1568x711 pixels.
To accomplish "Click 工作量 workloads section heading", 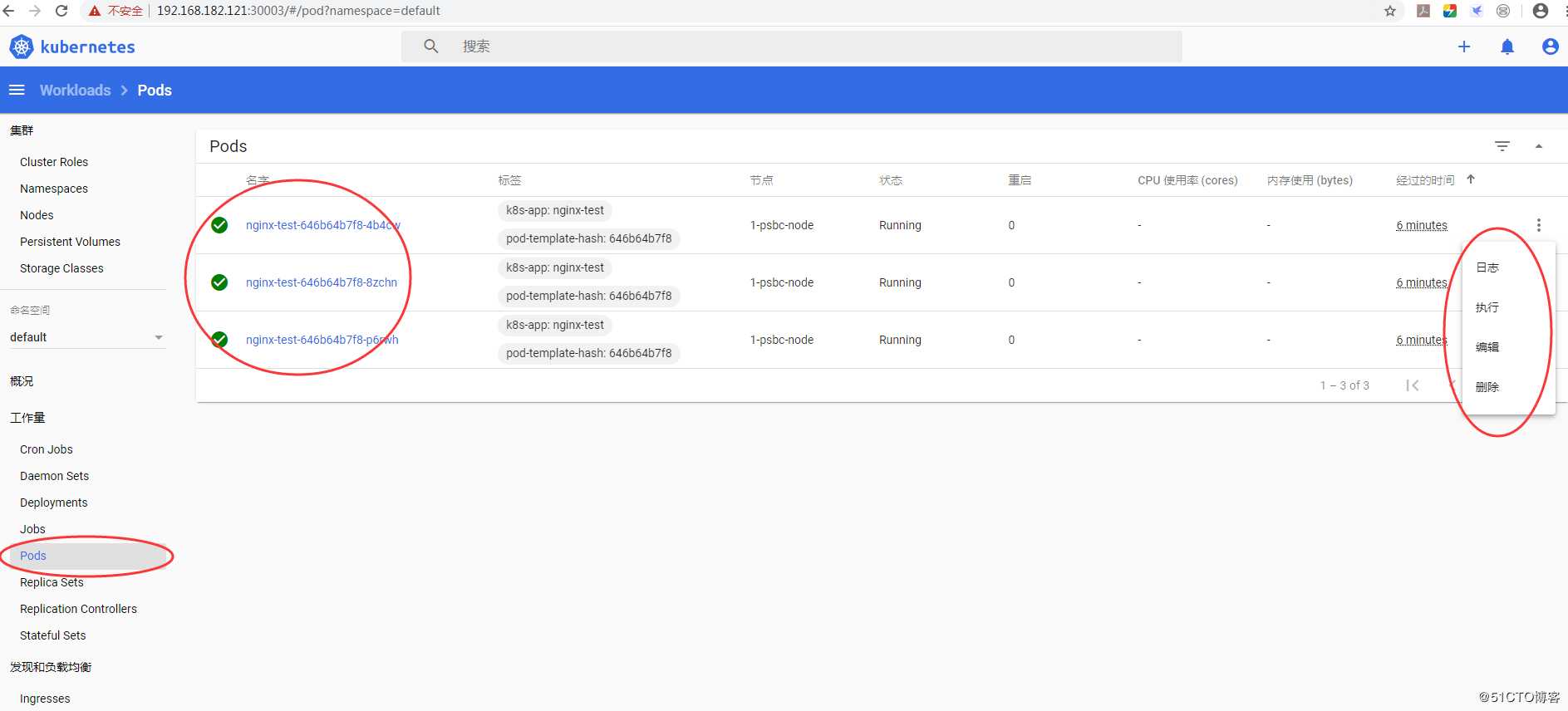I will coord(27,418).
